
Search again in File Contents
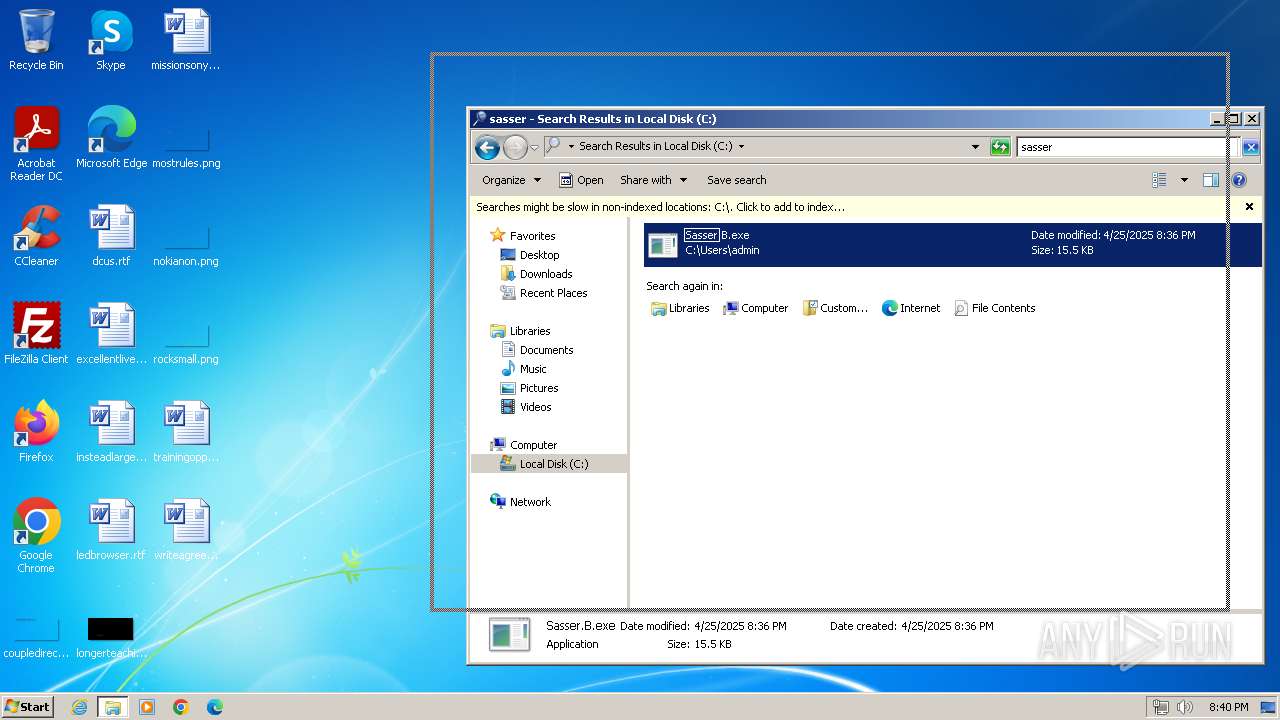point(995,308)
